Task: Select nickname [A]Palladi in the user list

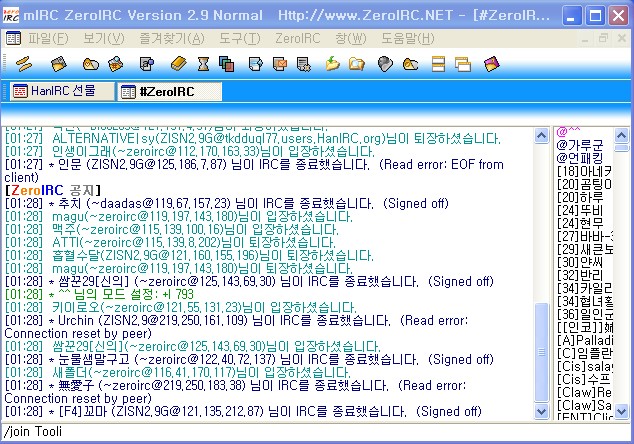Action: 584,340
